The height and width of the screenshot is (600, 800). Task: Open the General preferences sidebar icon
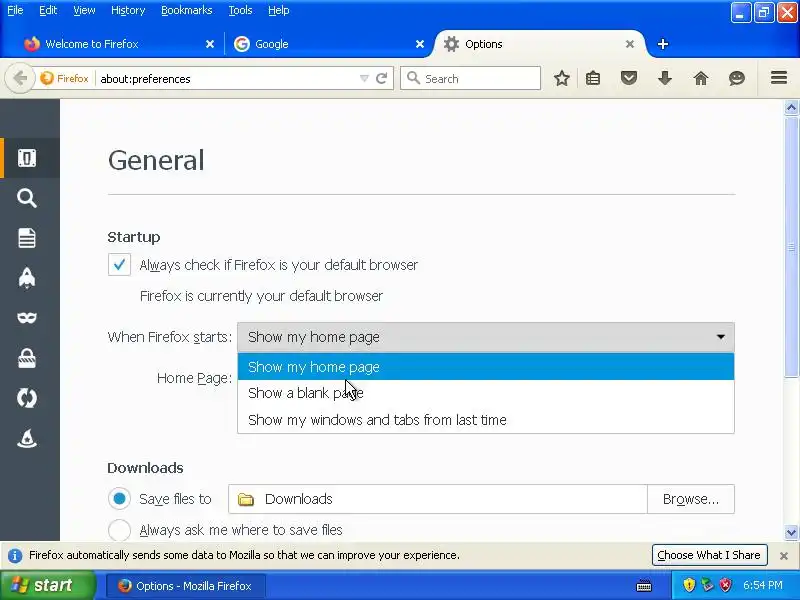(27, 158)
